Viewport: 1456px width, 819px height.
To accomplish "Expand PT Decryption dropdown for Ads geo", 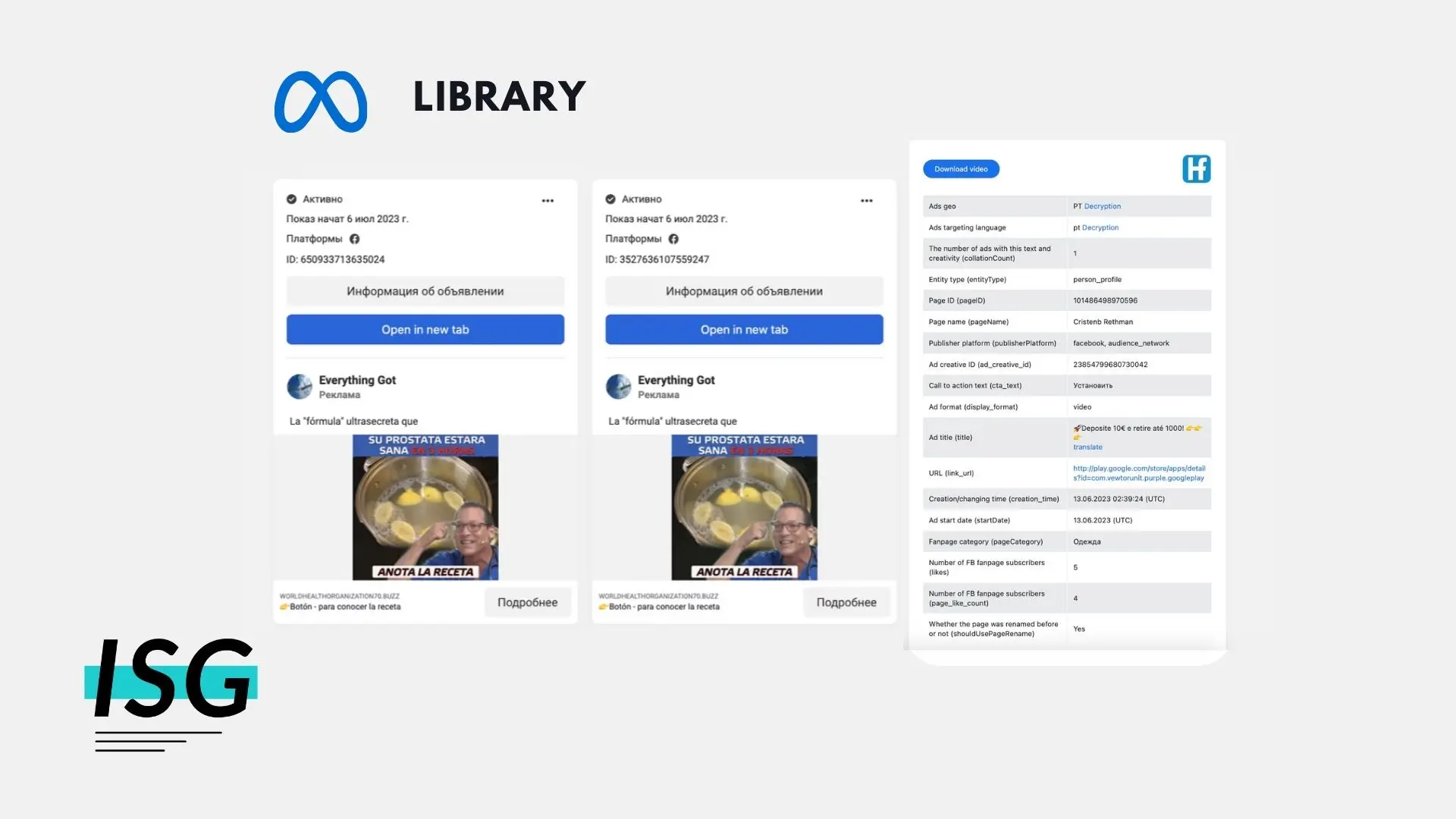I will [x=1101, y=206].
